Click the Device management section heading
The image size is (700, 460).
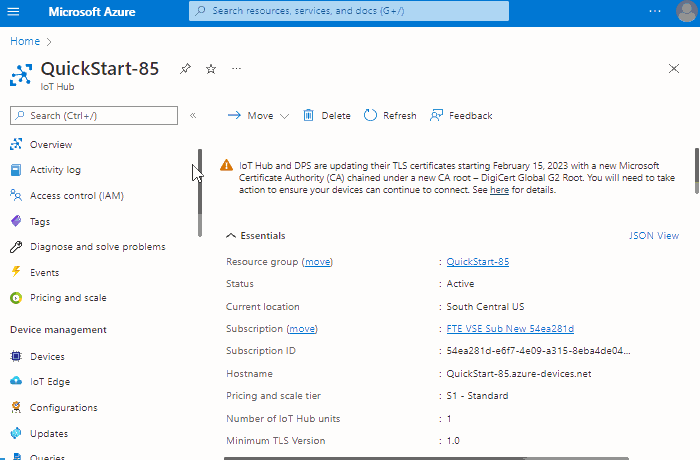[58, 330]
